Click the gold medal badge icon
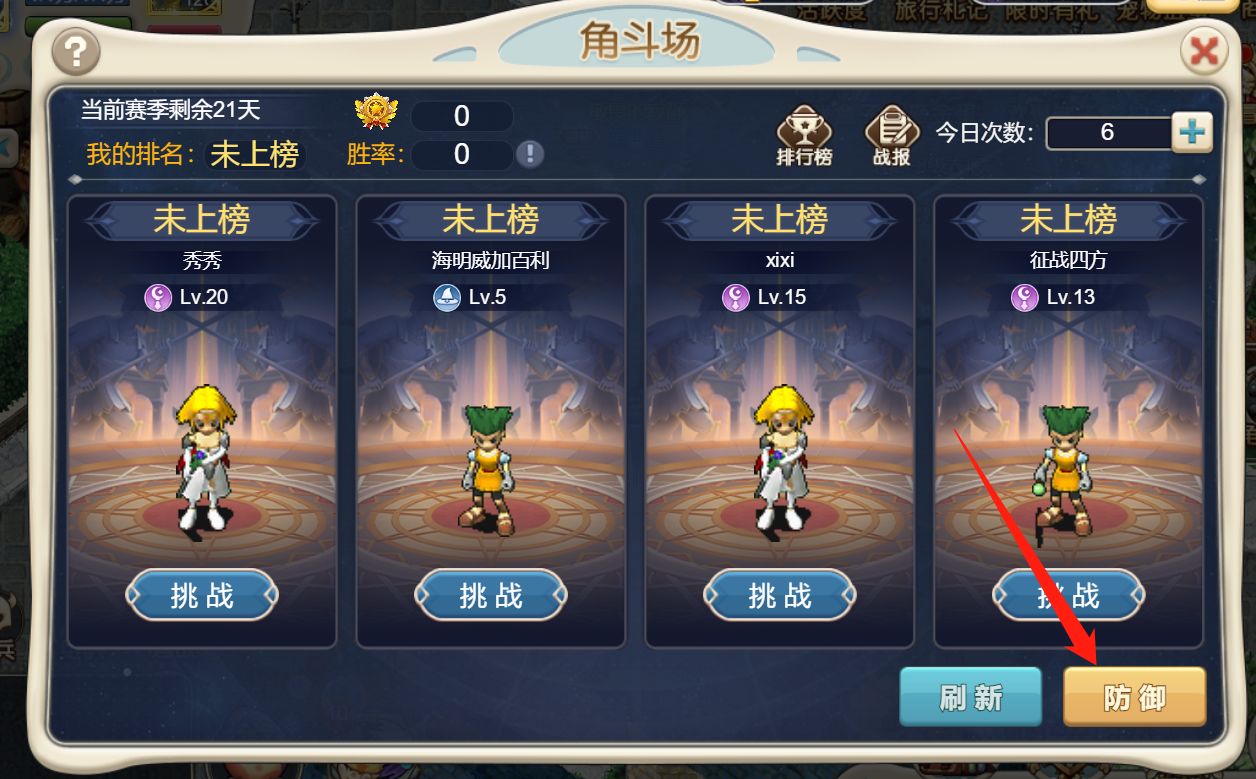 click(x=377, y=112)
